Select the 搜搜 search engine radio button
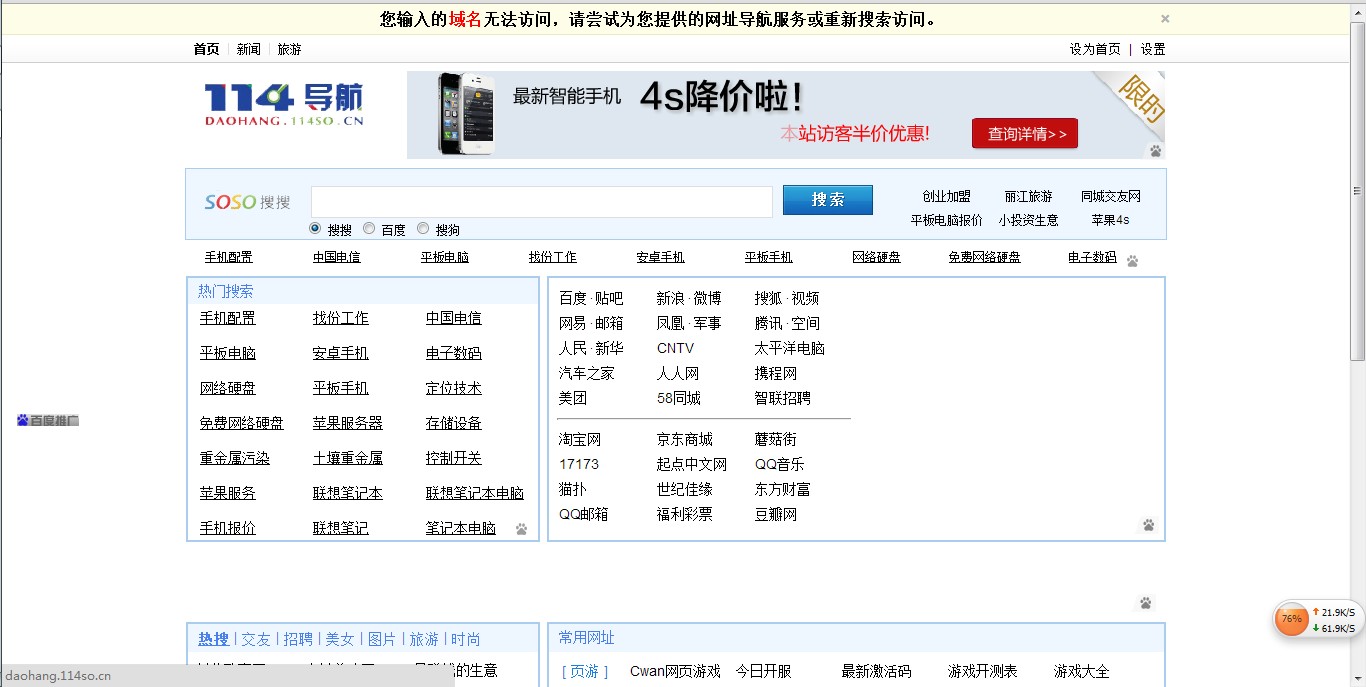Screen dimensions: 1366x687 [314, 229]
